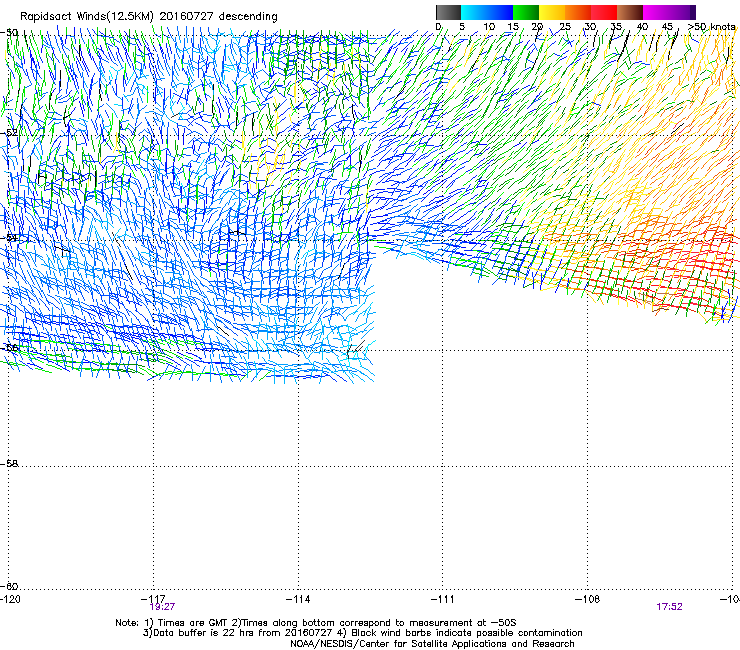Click the purple 17:52 time label
This screenshot has height=650, width=740.
669,607
